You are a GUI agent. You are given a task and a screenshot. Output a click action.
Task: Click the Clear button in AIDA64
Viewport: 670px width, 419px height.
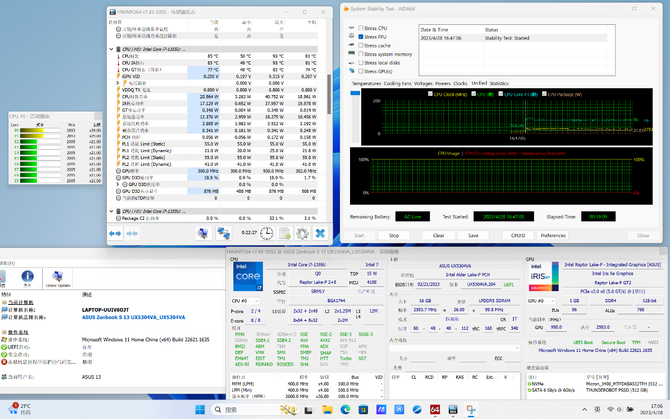tap(438, 235)
